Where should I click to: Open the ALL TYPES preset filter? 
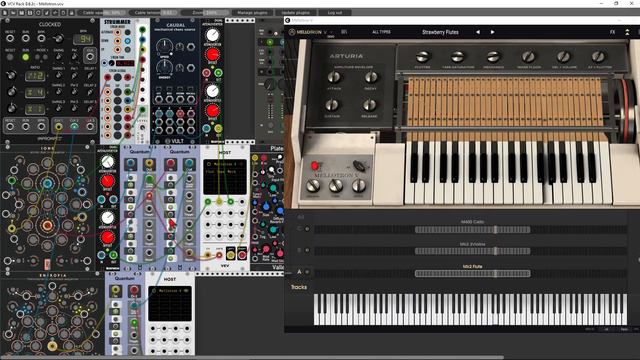click(381, 32)
